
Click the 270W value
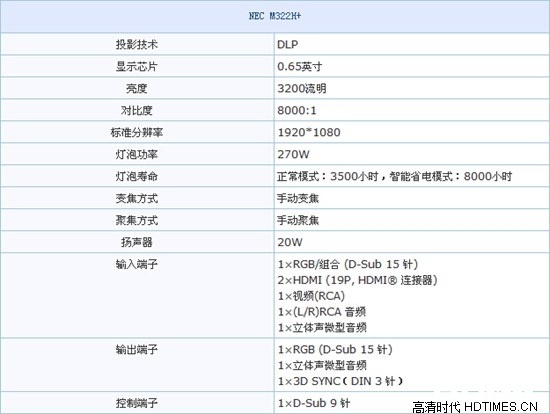pos(293,154)
